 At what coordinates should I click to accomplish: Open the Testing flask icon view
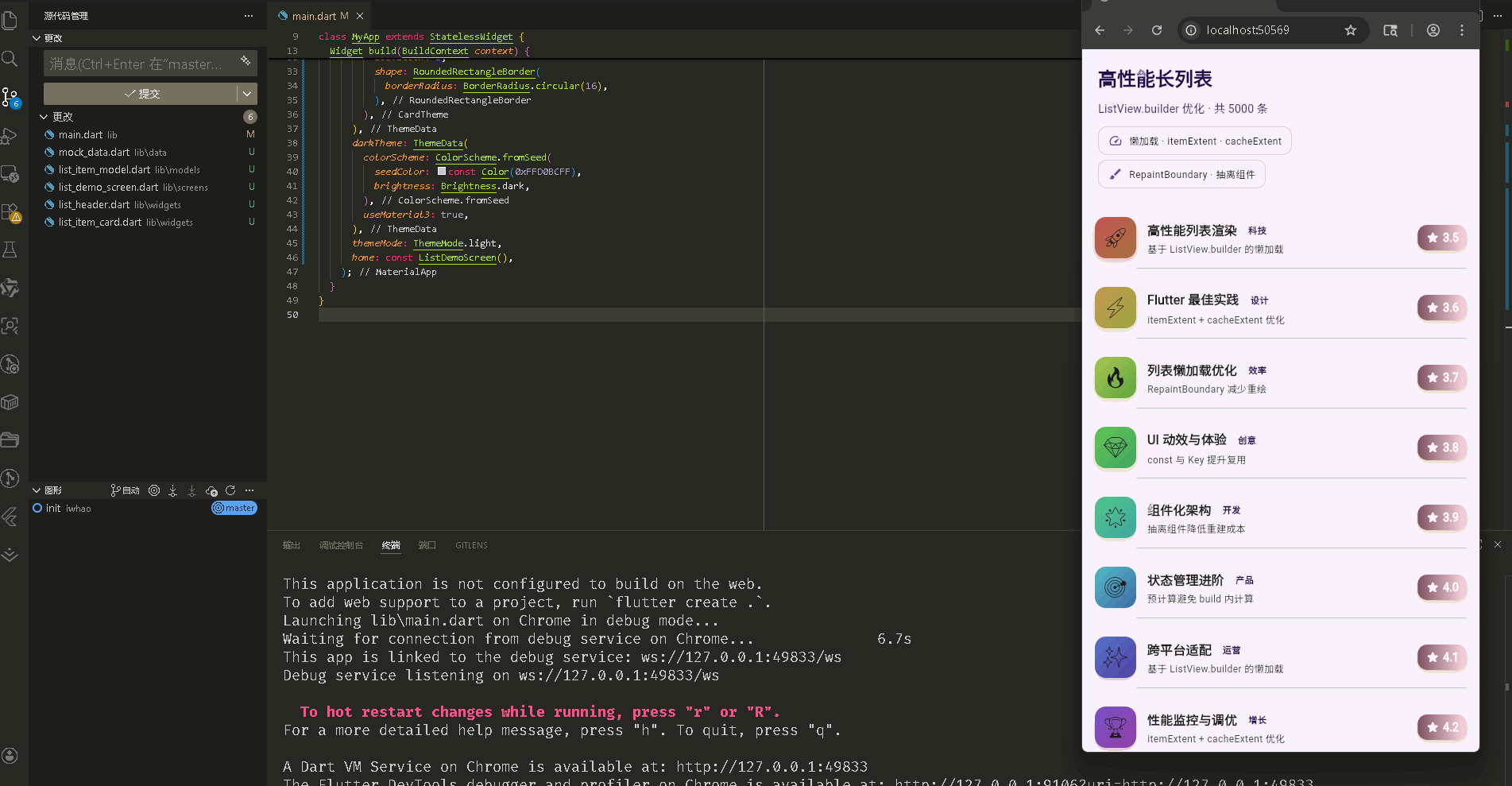10,250
